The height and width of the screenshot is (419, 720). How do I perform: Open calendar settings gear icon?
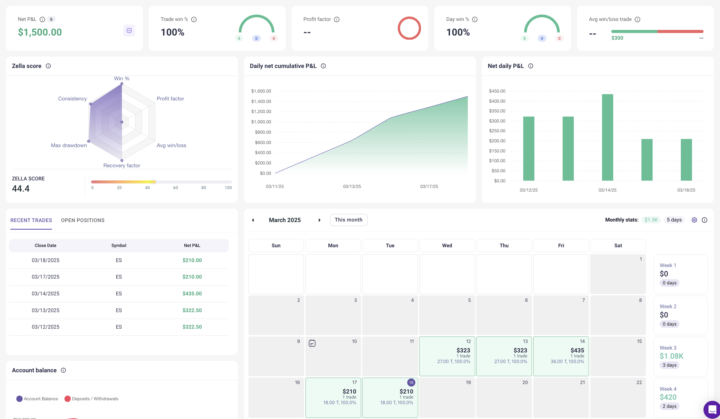coord(694,220)
